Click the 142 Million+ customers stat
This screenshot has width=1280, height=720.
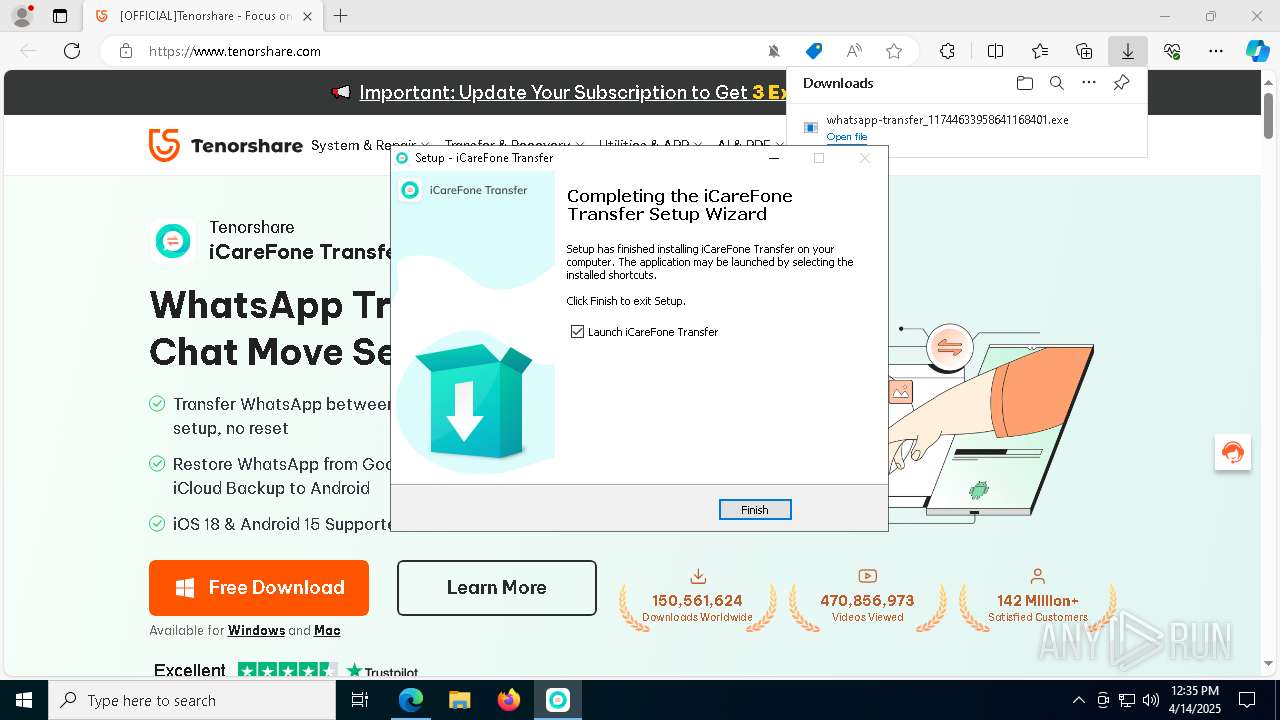tap(1037, 600)
